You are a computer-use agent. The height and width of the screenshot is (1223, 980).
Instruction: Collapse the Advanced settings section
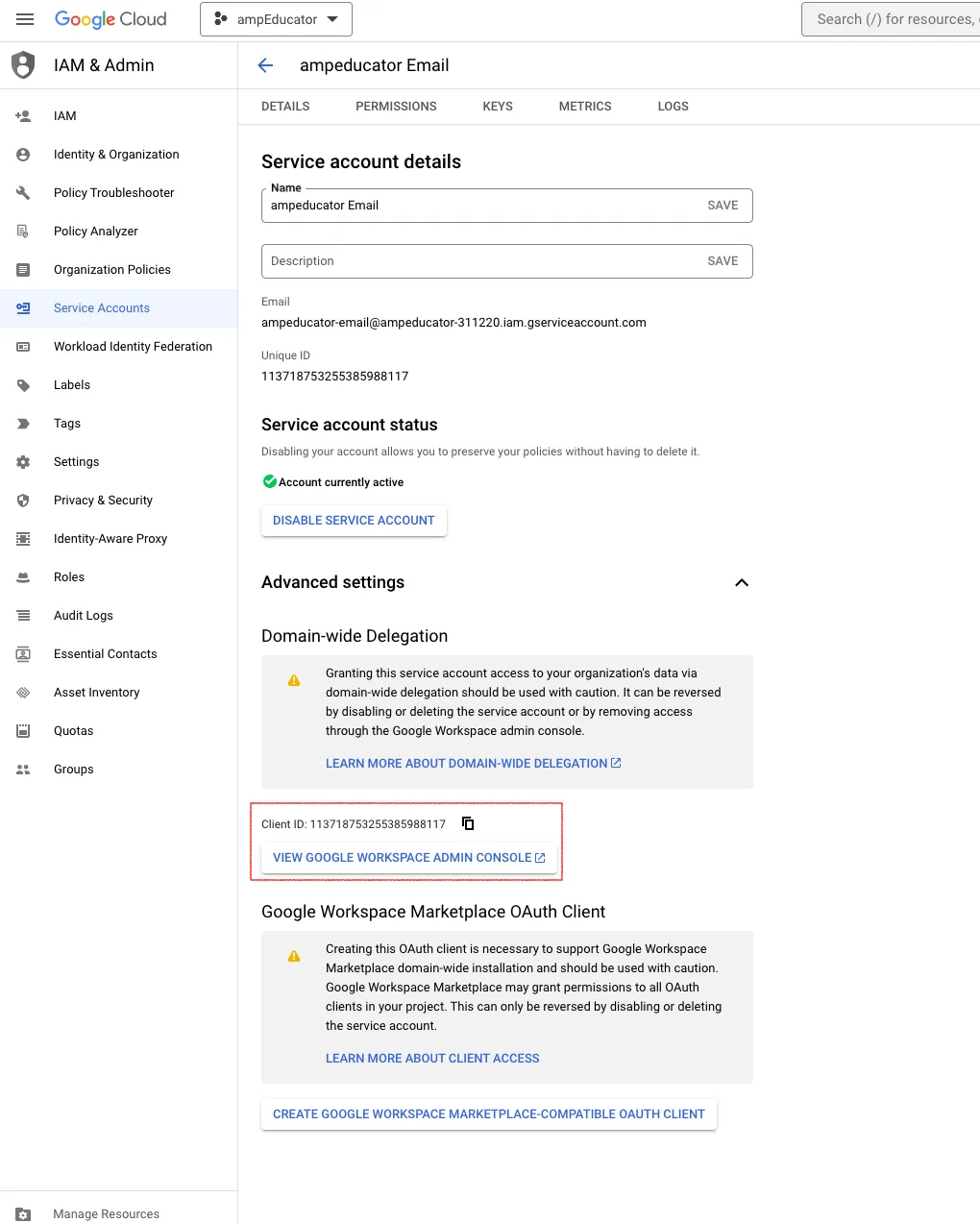pyautogui.click(x=742, y=582)
